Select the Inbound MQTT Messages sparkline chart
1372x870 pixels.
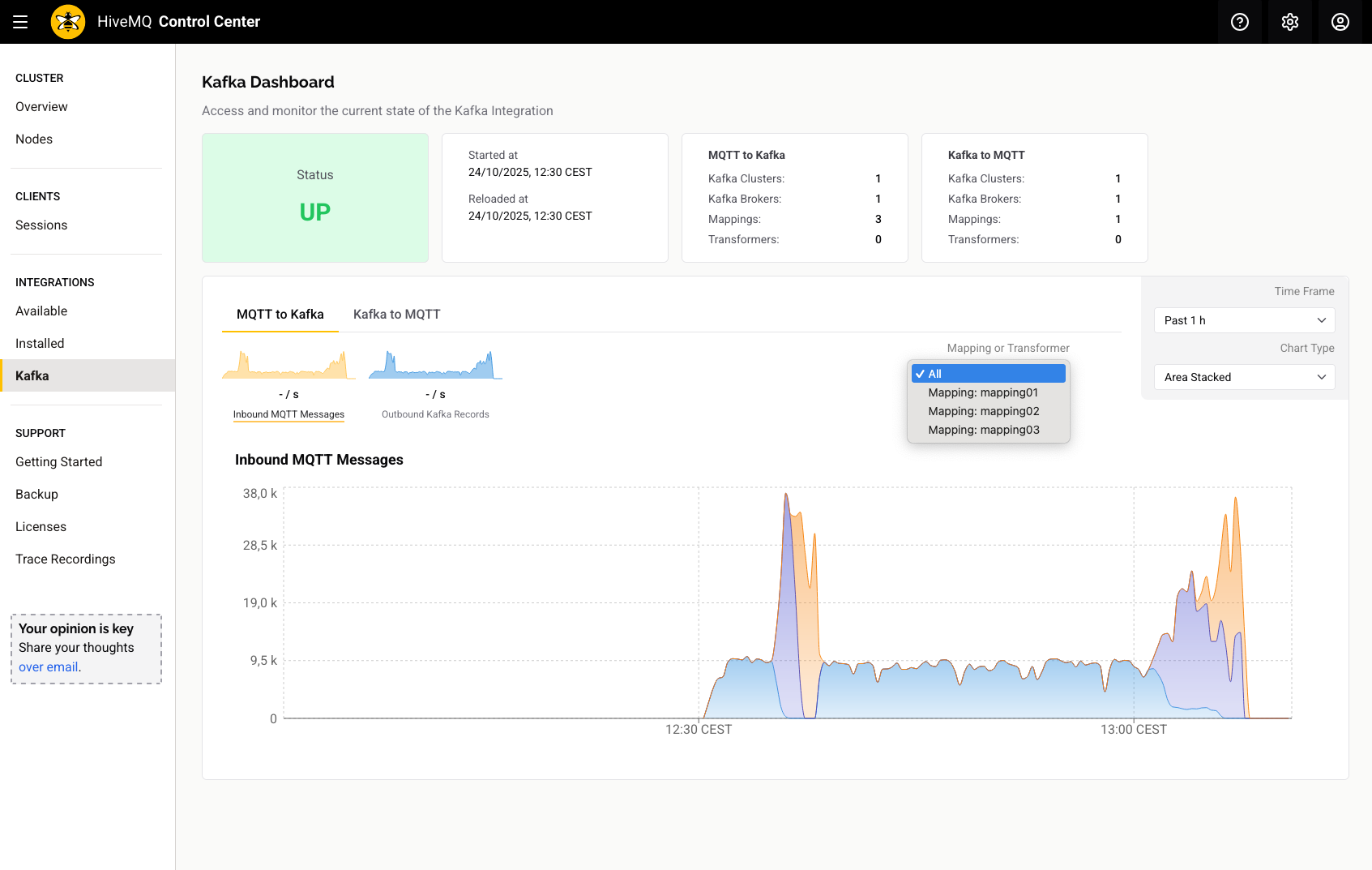[288, 381]
